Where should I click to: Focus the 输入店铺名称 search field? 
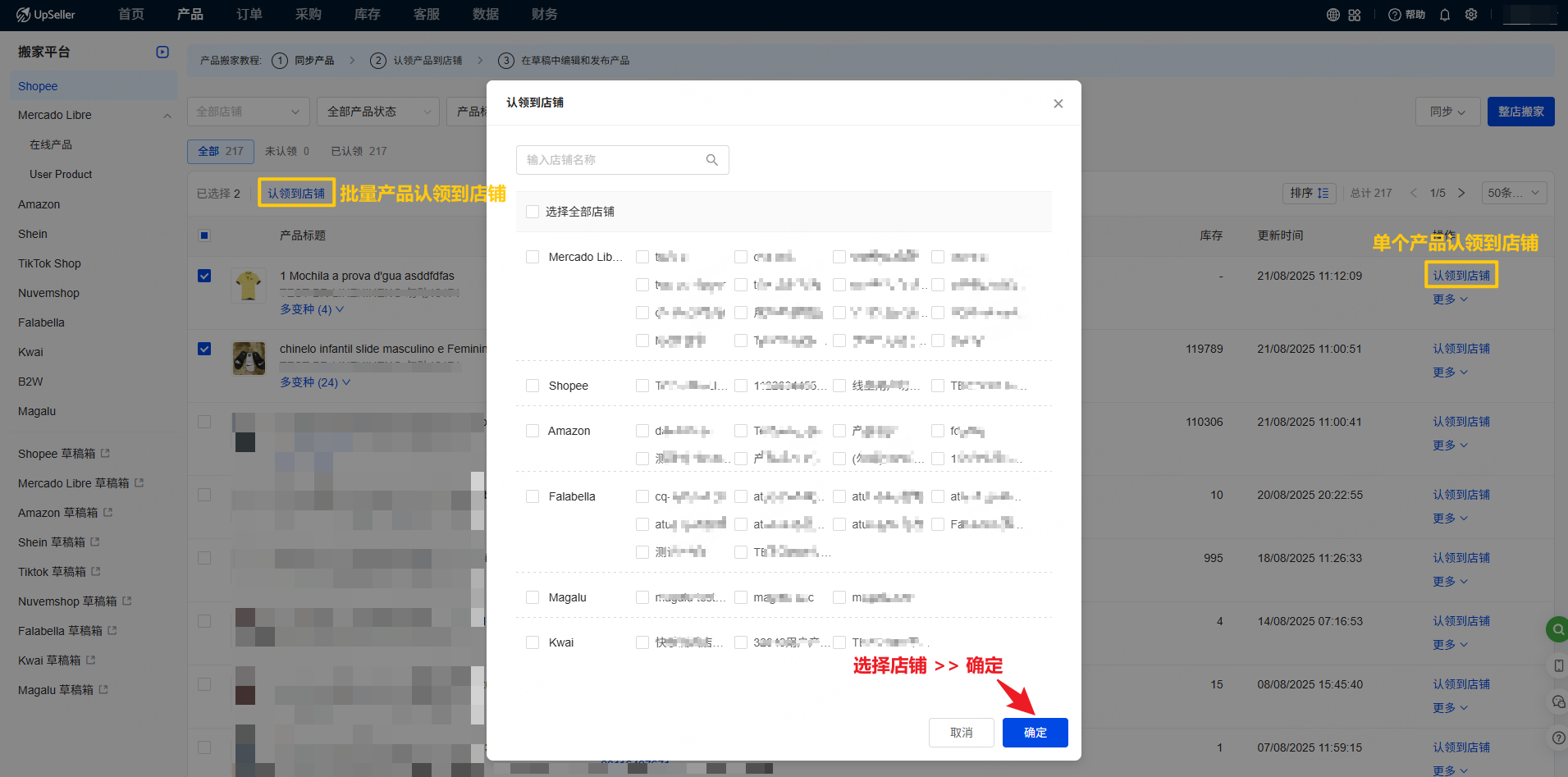[623, 160]
